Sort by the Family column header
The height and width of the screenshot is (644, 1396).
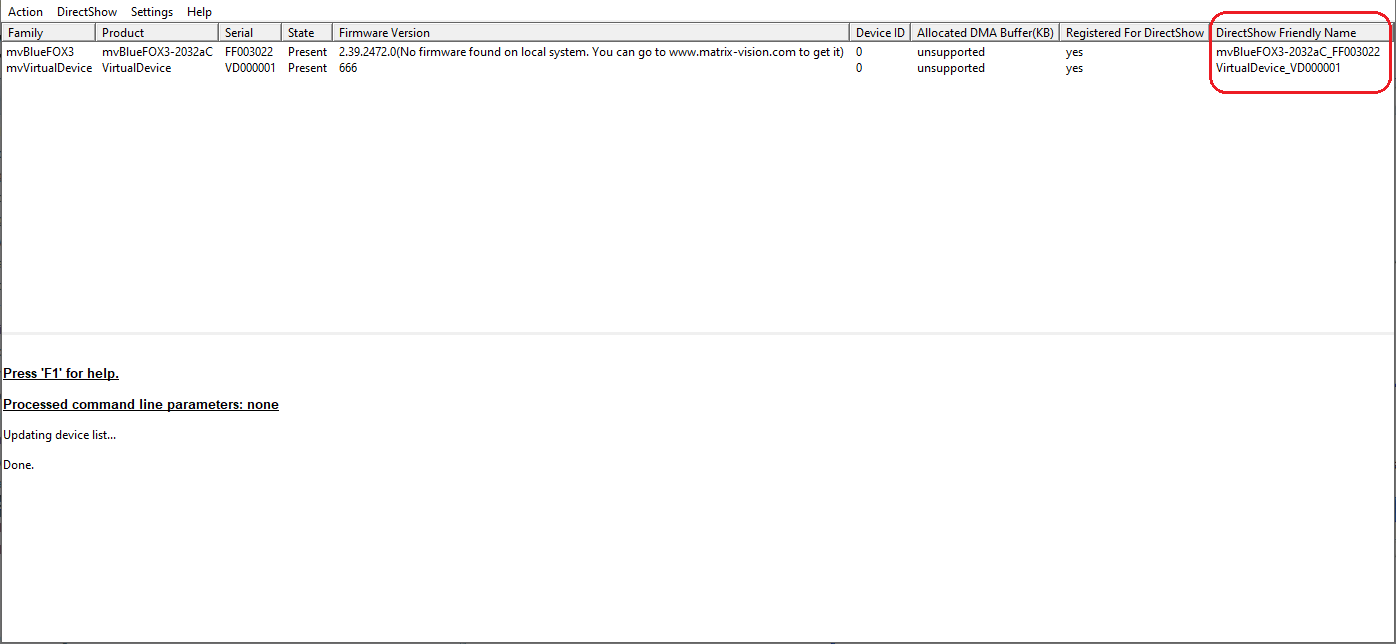(x=48, y=33)
